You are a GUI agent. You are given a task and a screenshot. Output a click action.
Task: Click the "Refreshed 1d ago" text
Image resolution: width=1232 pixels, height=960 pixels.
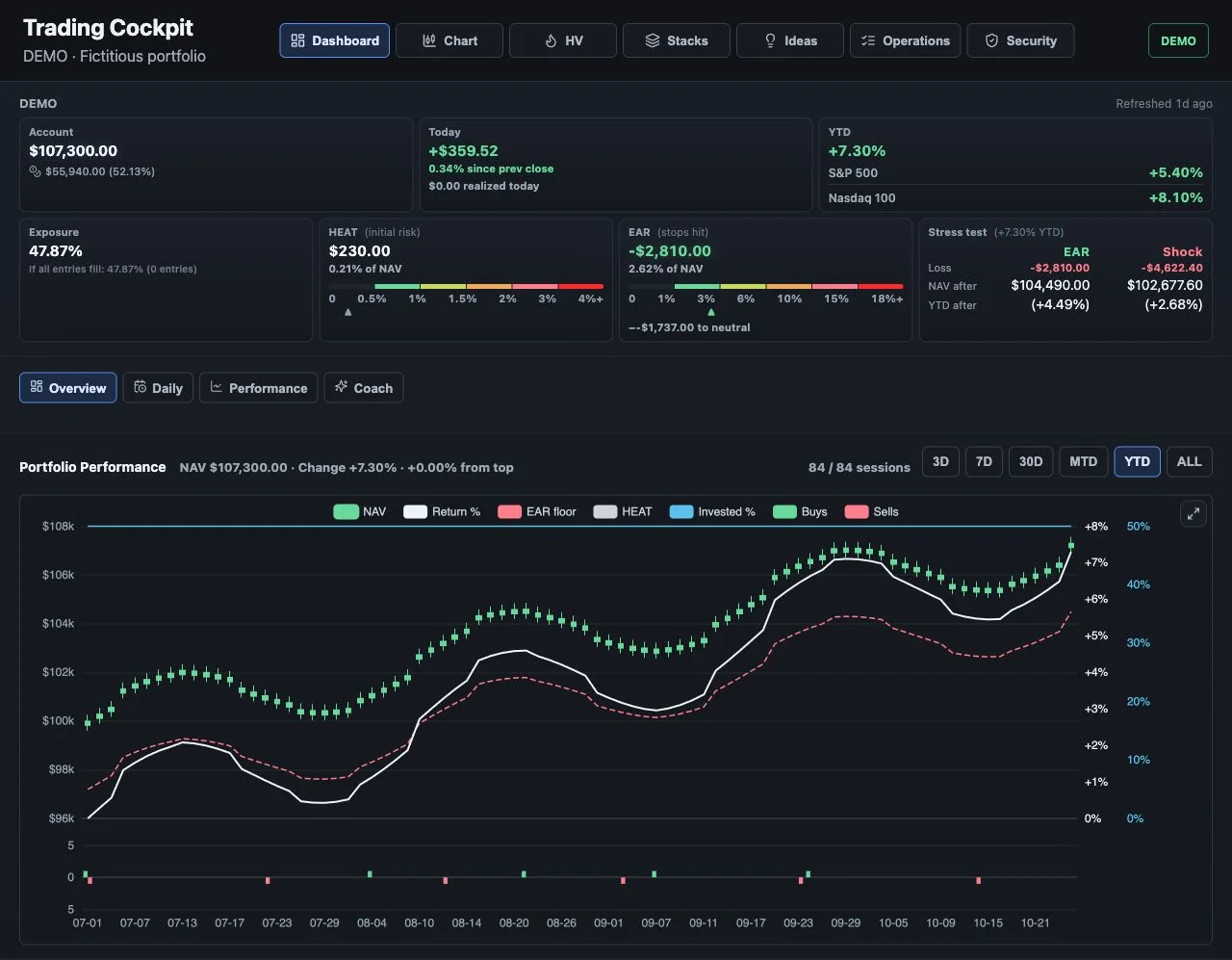click(1164, 103)
